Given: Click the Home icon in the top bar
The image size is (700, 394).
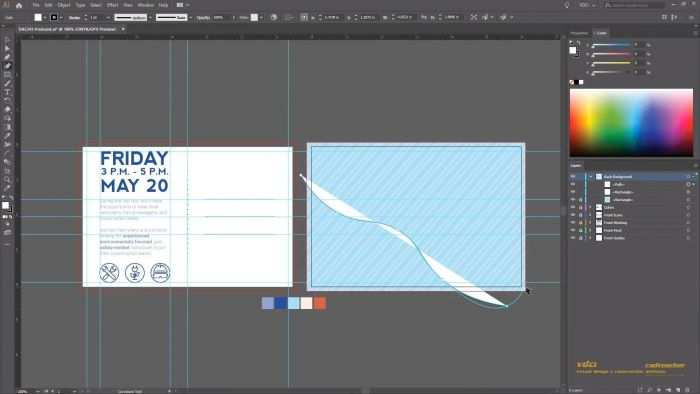Looking at the screenshot, I should pos(19,5).
